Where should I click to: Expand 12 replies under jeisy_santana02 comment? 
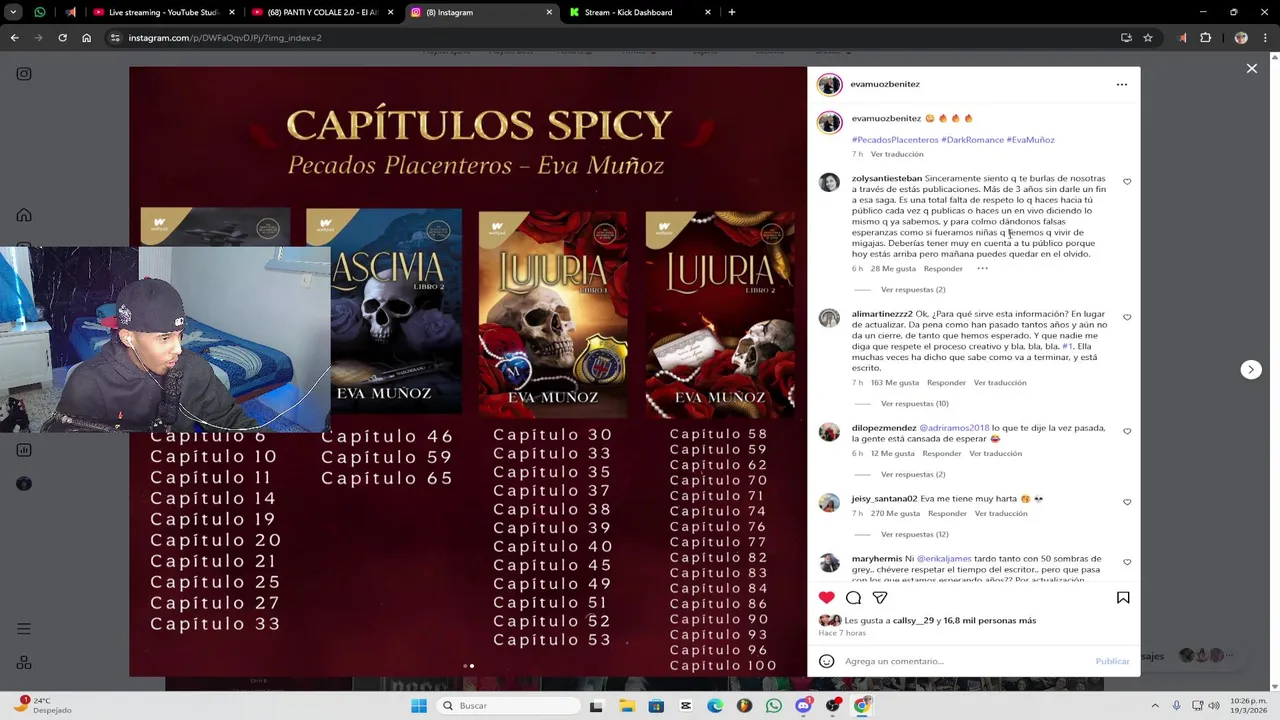click(x=914, y=534)
